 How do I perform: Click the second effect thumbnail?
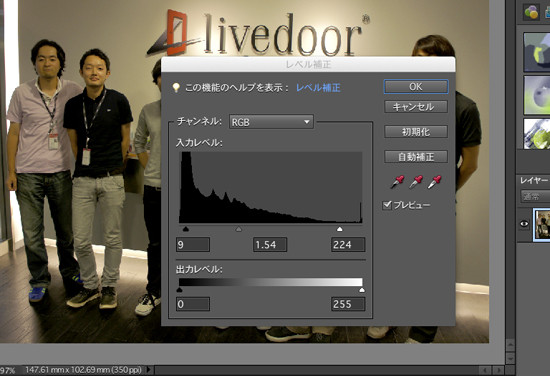pos(537,95)
